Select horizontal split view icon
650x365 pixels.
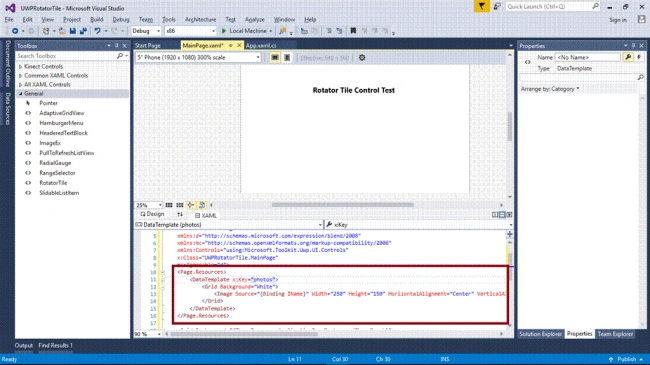click(502, 214)
